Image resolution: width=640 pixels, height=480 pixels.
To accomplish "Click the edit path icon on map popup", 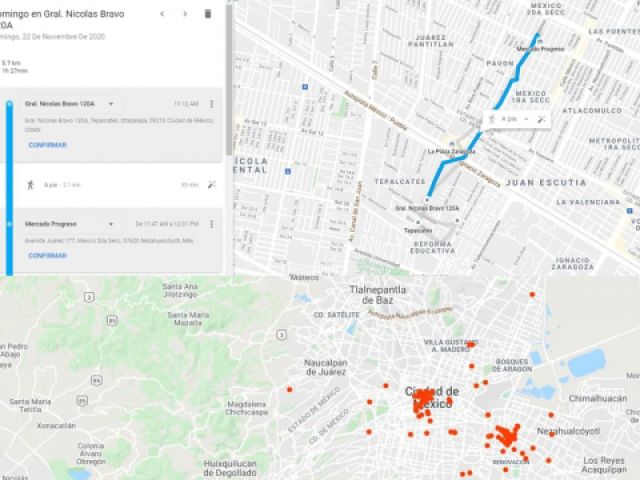I will [x=541, y=119].
